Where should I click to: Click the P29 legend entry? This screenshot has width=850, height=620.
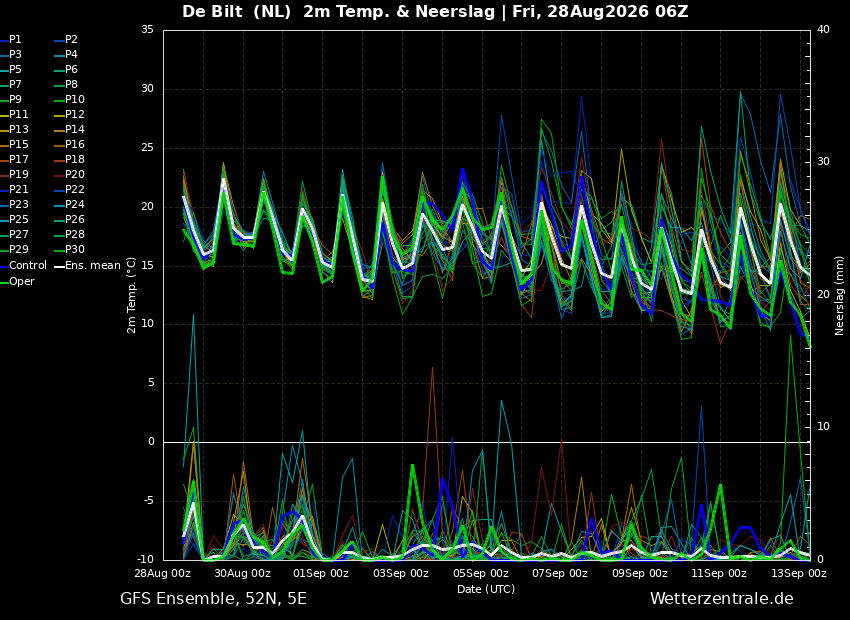pos(15,249)
